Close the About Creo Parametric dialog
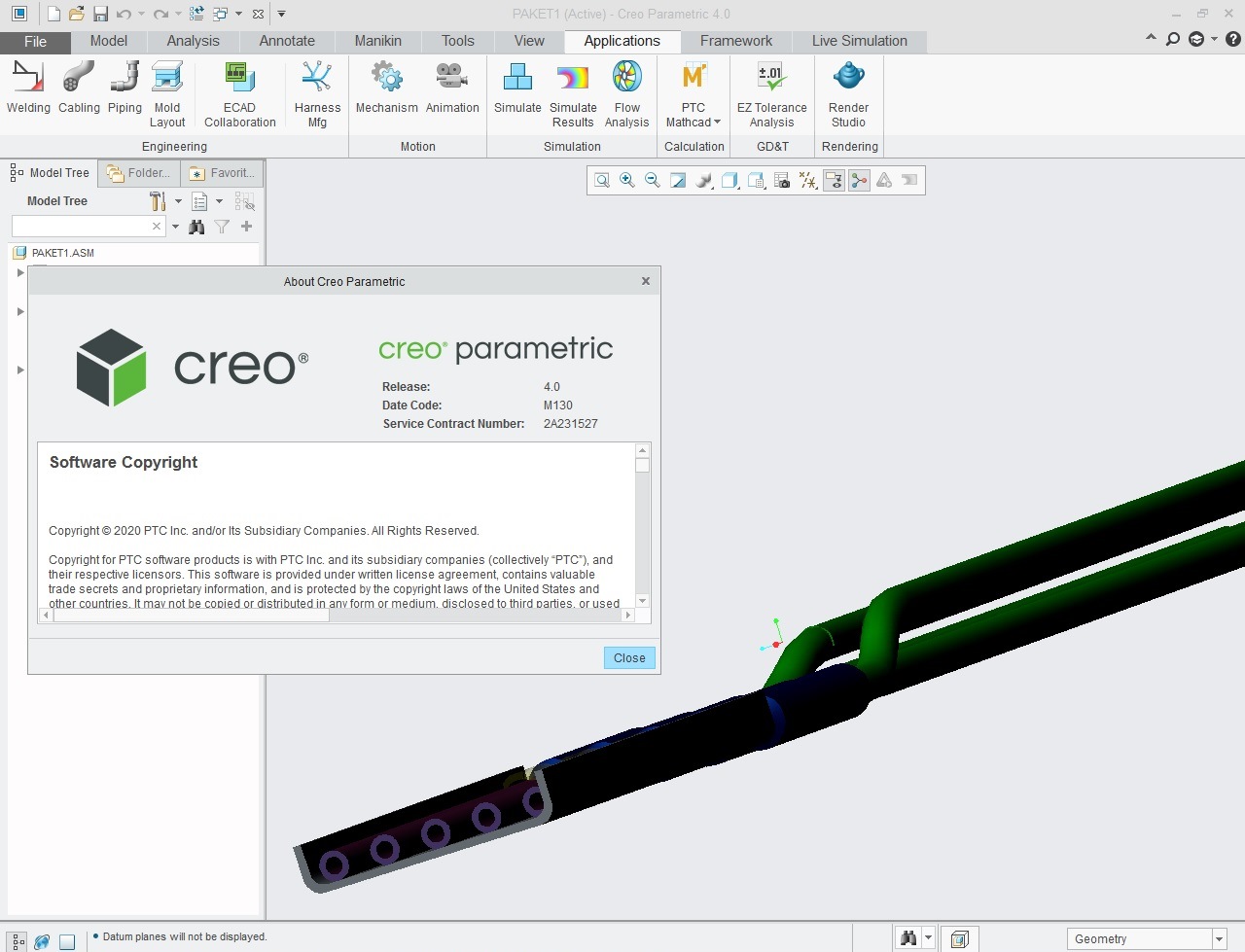The image size is (1245, 952). pos(629,658)
